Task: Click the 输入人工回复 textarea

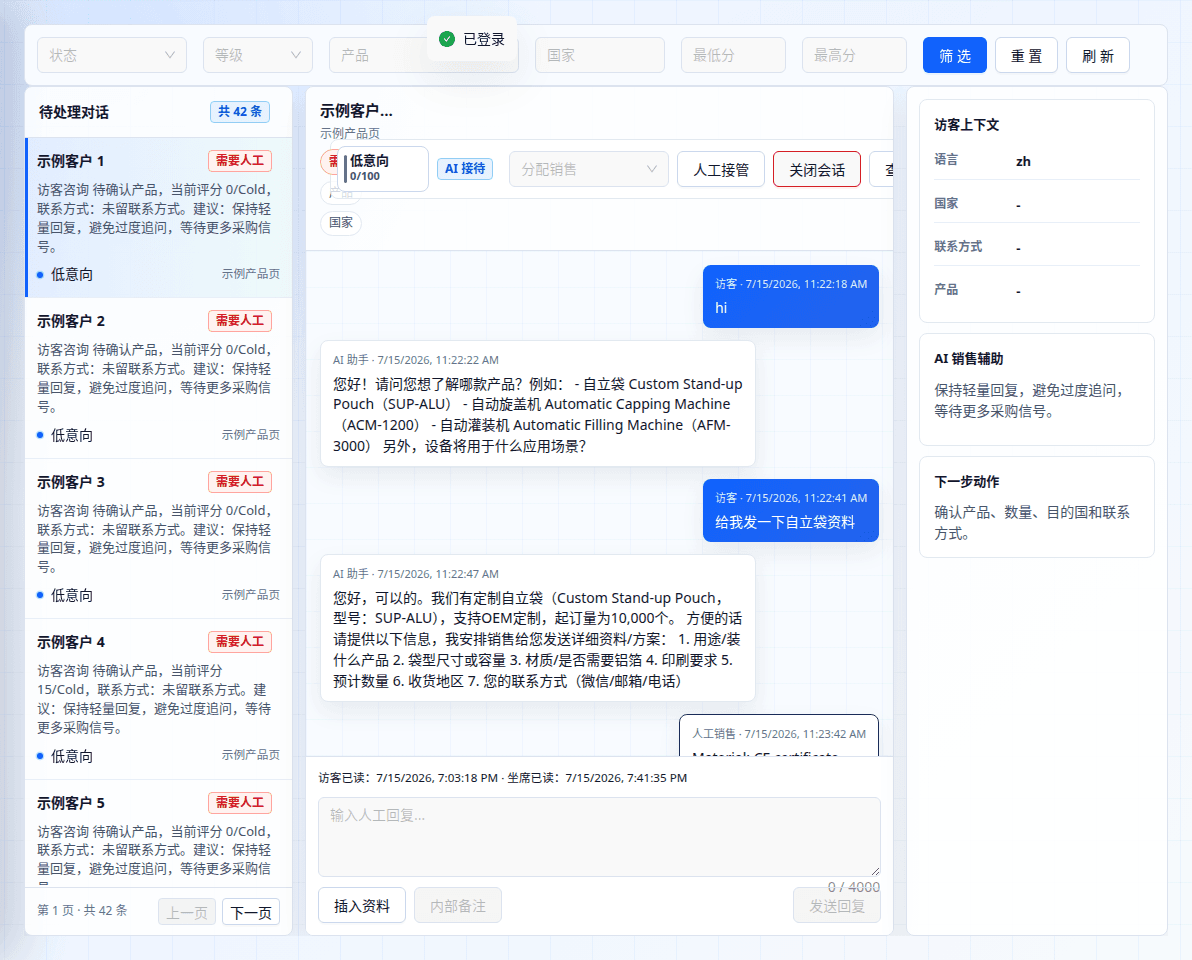Action: [599, 836]
